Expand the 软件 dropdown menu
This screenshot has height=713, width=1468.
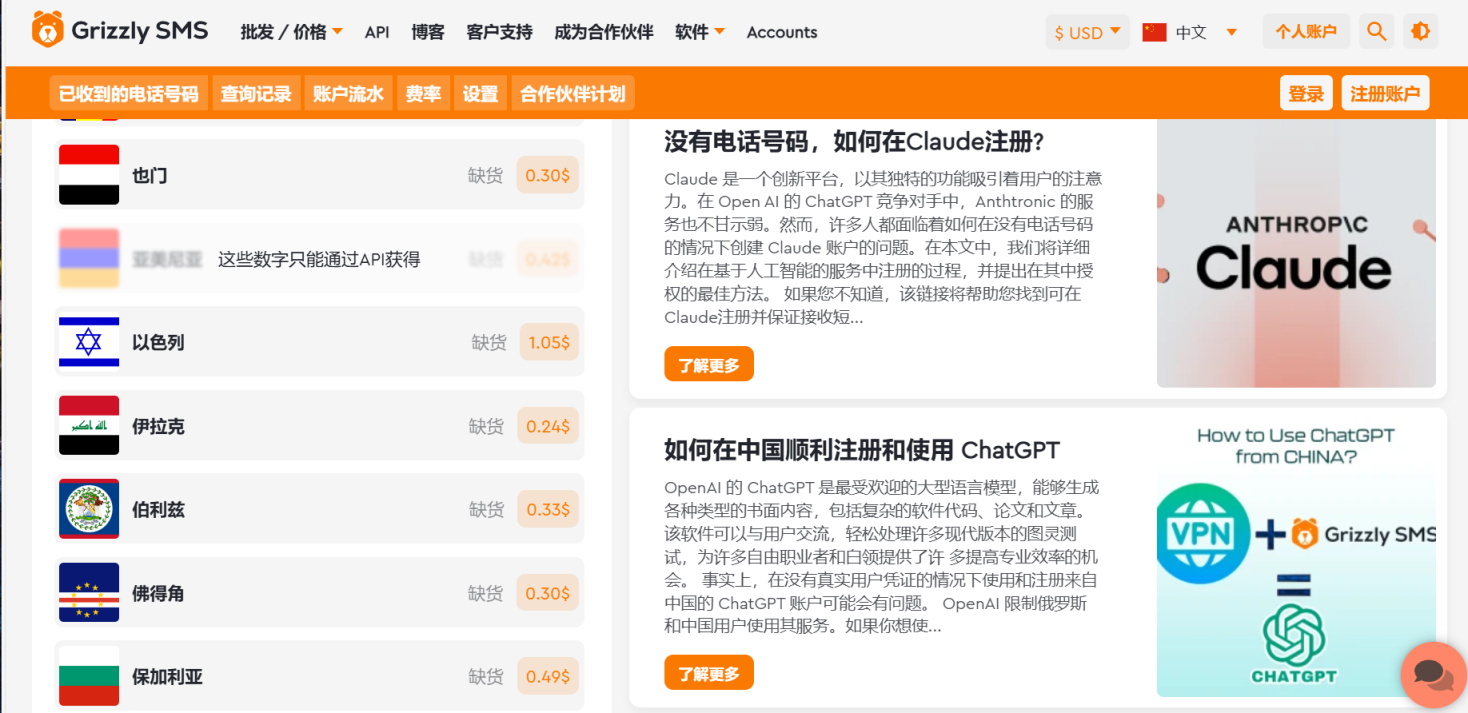[x=699, y=32]
